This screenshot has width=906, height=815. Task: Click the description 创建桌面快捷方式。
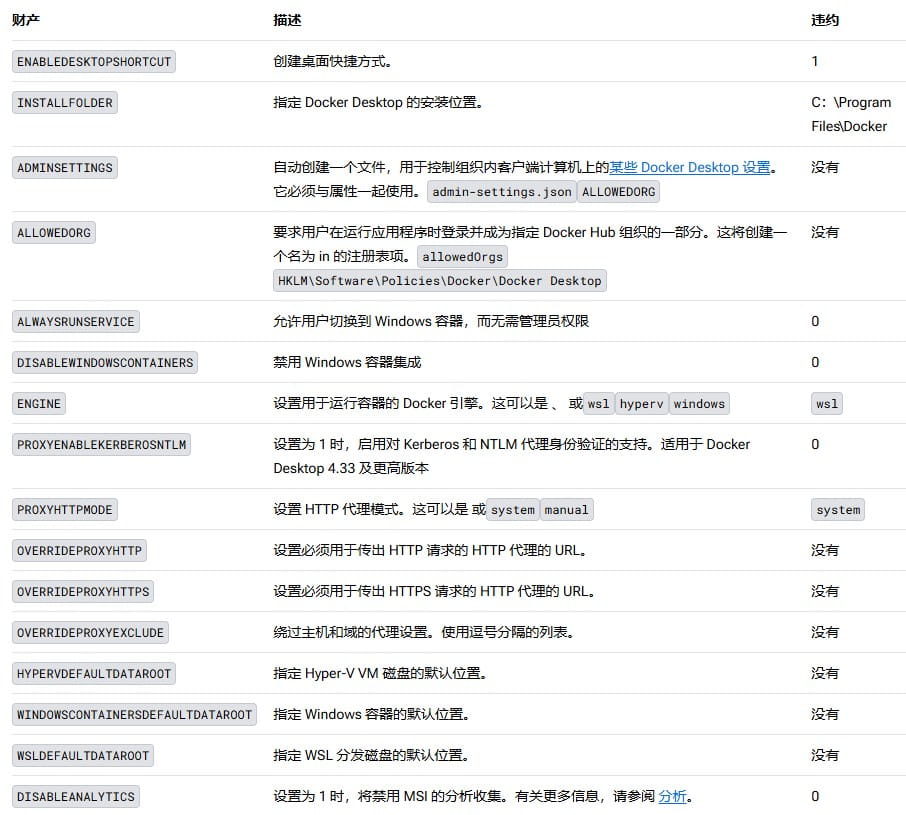click(x=333, y=61)
